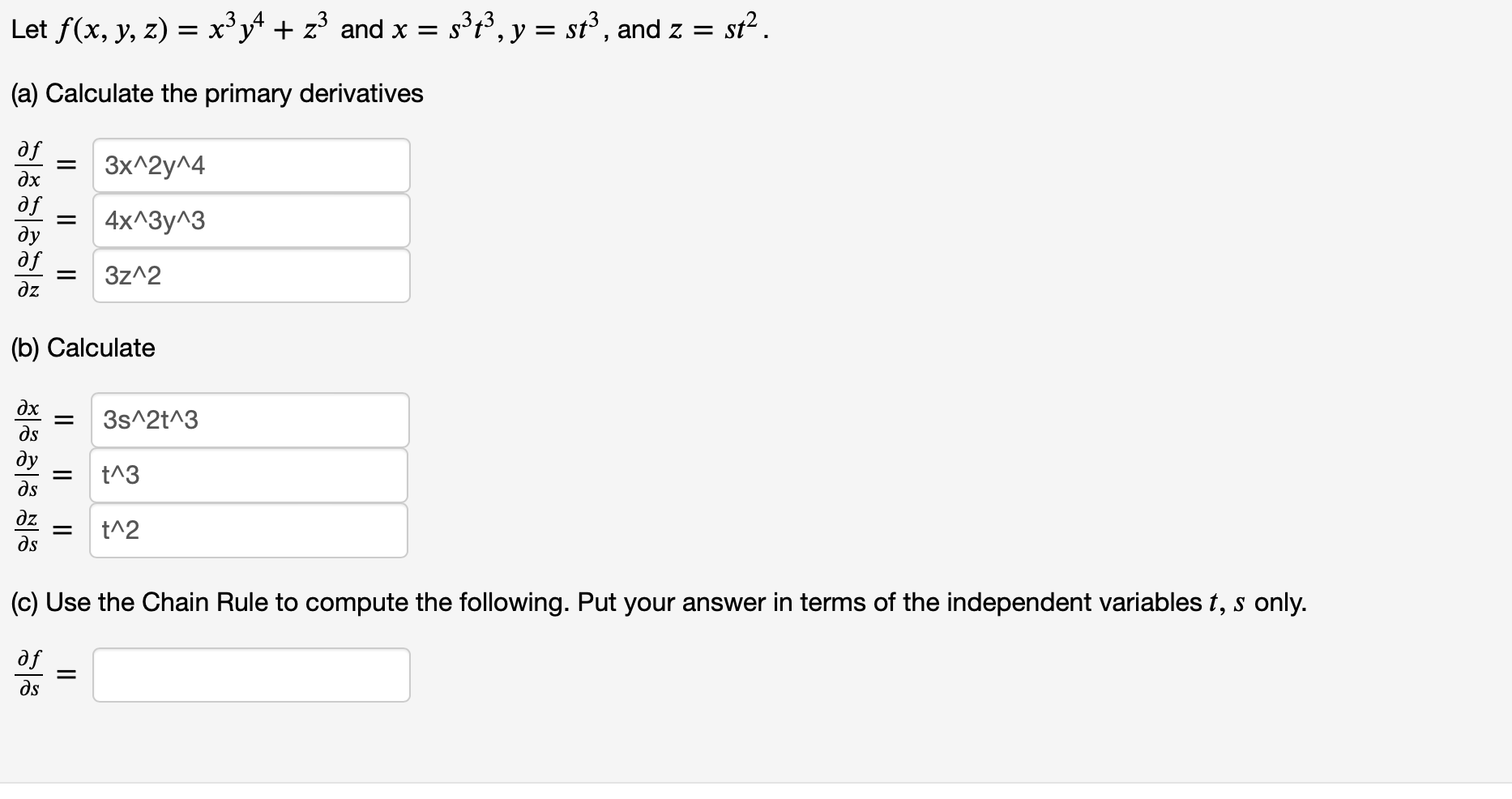1512x799 pixels.
Task: Select the ∂f/∂y input box showing 4x^3y^3
Action: tap(251, 220)
